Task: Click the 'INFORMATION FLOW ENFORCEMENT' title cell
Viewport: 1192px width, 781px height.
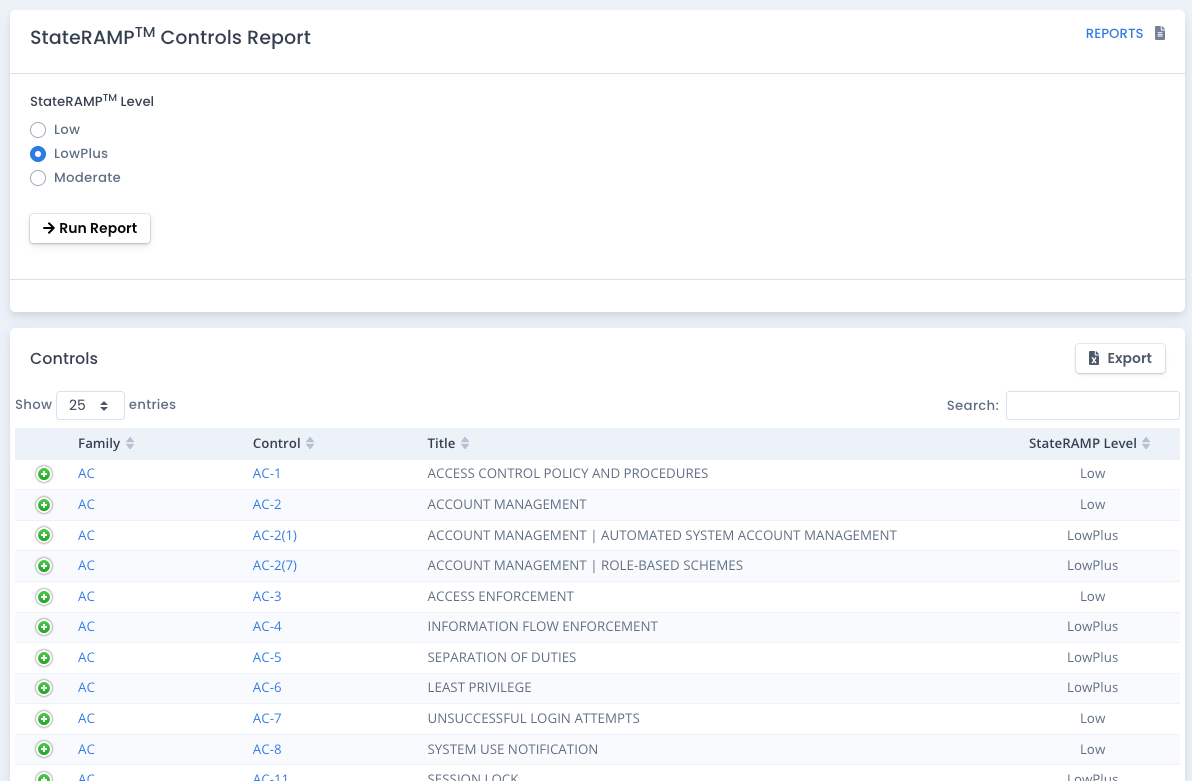Action: click(x=542, y=626)
